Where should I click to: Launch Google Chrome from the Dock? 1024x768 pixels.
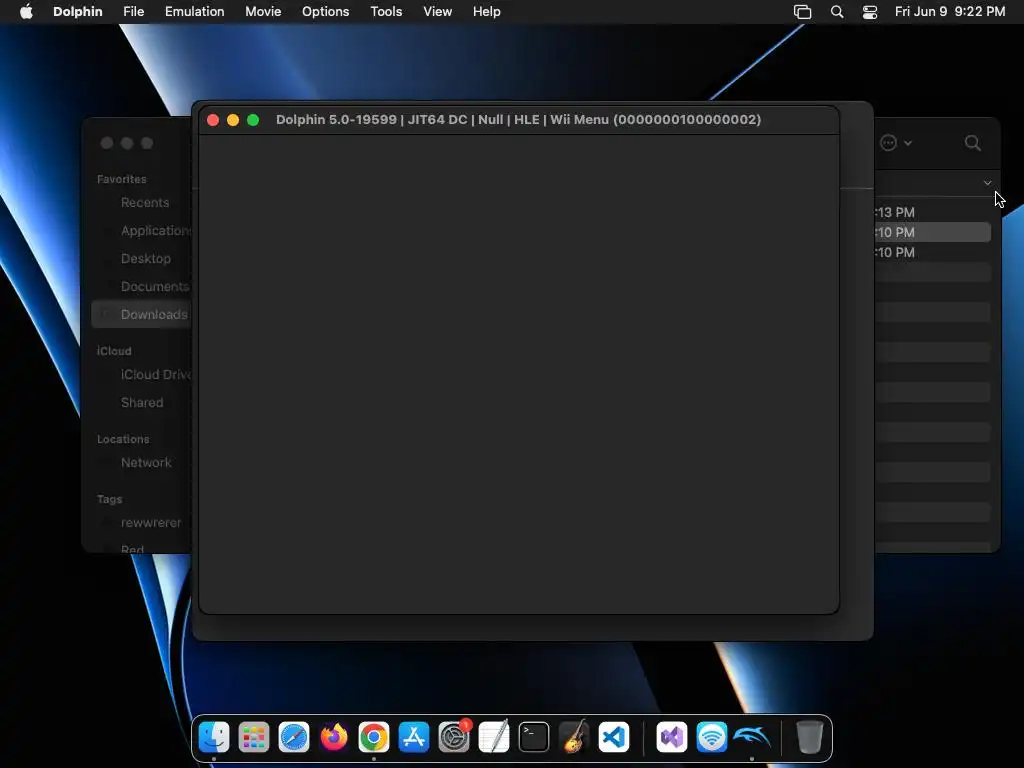[374, 737]
